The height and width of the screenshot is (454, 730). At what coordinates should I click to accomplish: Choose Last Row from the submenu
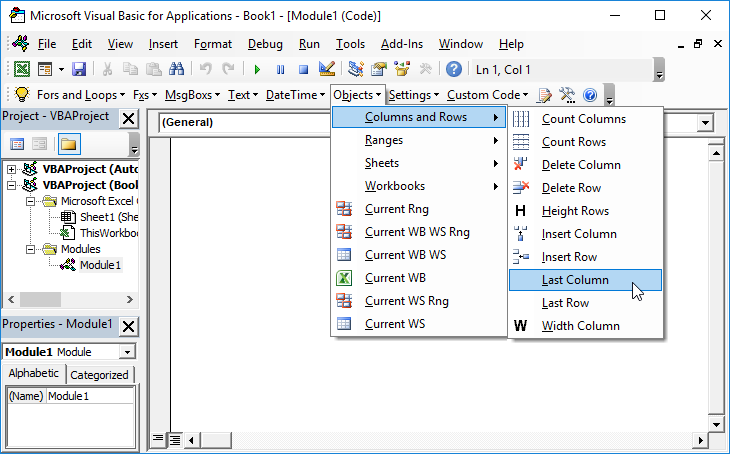click(565, 303)
